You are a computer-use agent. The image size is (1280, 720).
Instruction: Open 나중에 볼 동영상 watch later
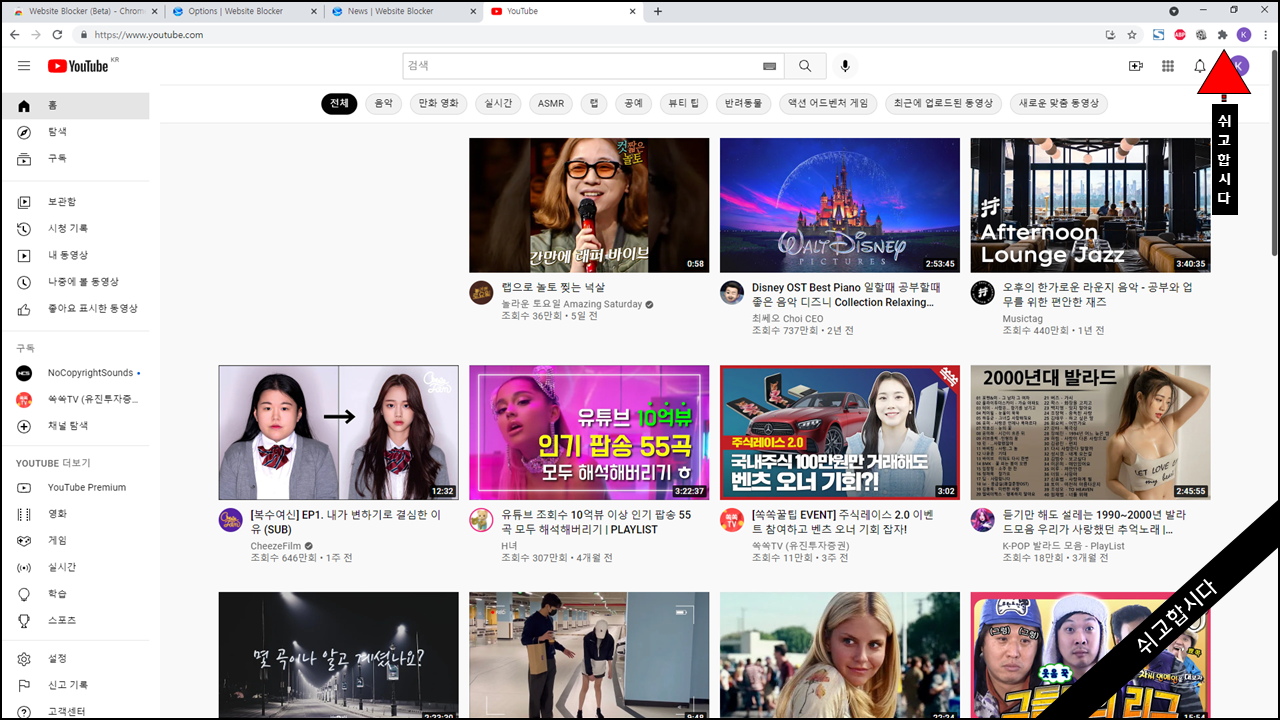point(75,282)
